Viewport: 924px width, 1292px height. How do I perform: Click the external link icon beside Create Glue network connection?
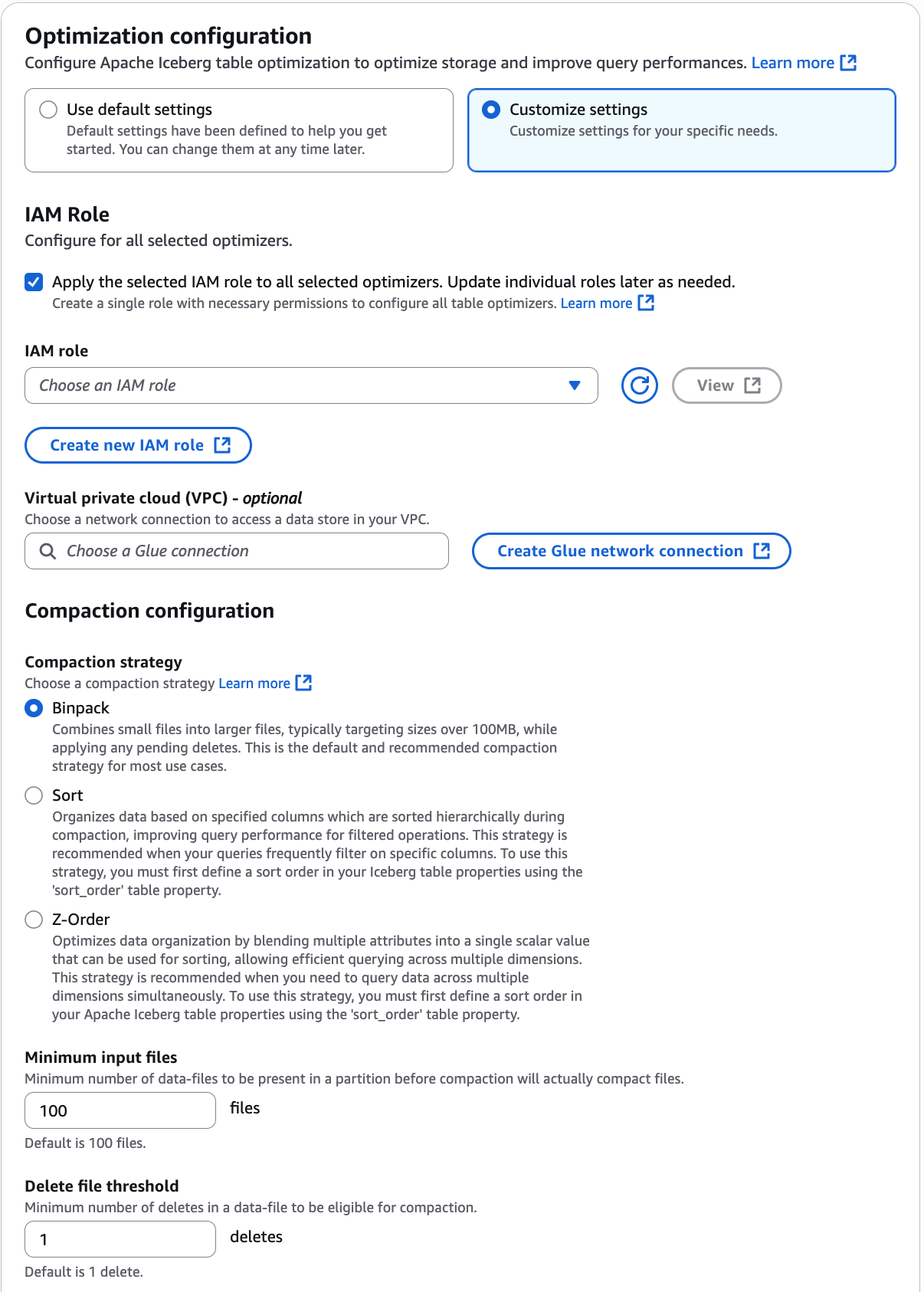tap(762, 550)
